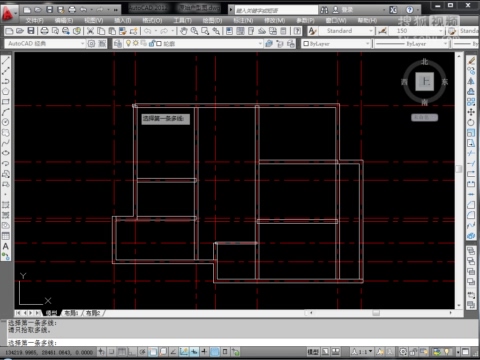Click the Pan hand icon

184,31
